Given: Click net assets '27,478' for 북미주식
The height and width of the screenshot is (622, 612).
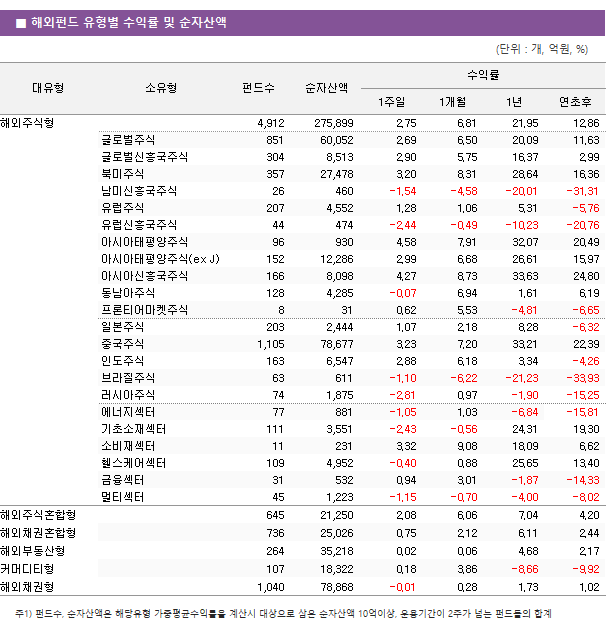Looking at the screenshot, I should coord(336,174).
